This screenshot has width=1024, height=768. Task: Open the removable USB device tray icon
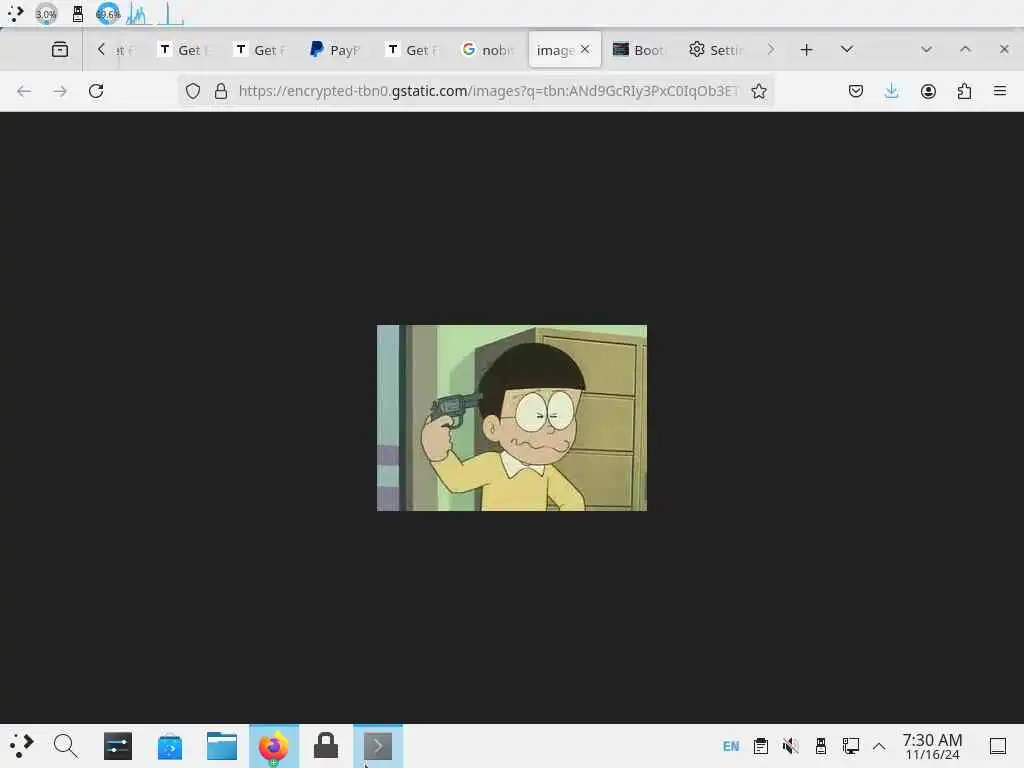pos(821,746)
